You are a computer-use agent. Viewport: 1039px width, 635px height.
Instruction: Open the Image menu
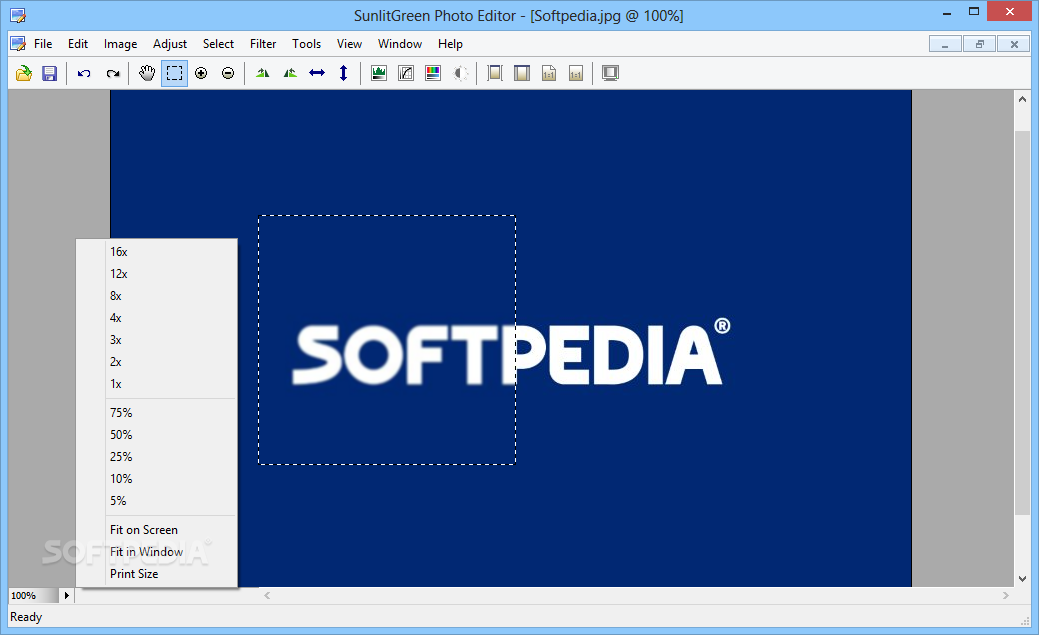(x=121, y=44)
